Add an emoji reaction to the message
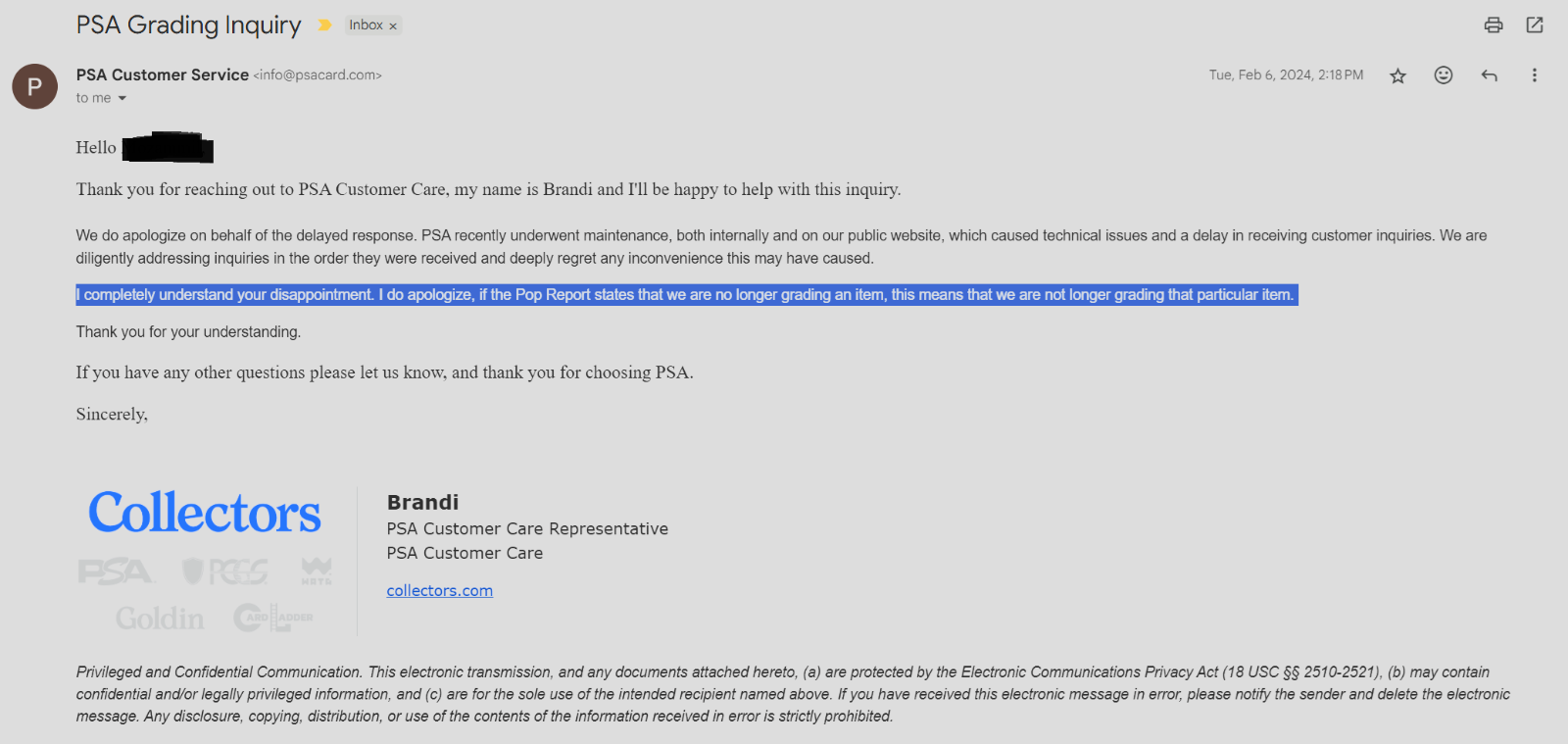This screenshot has width=1568, height=744. 1444,75
